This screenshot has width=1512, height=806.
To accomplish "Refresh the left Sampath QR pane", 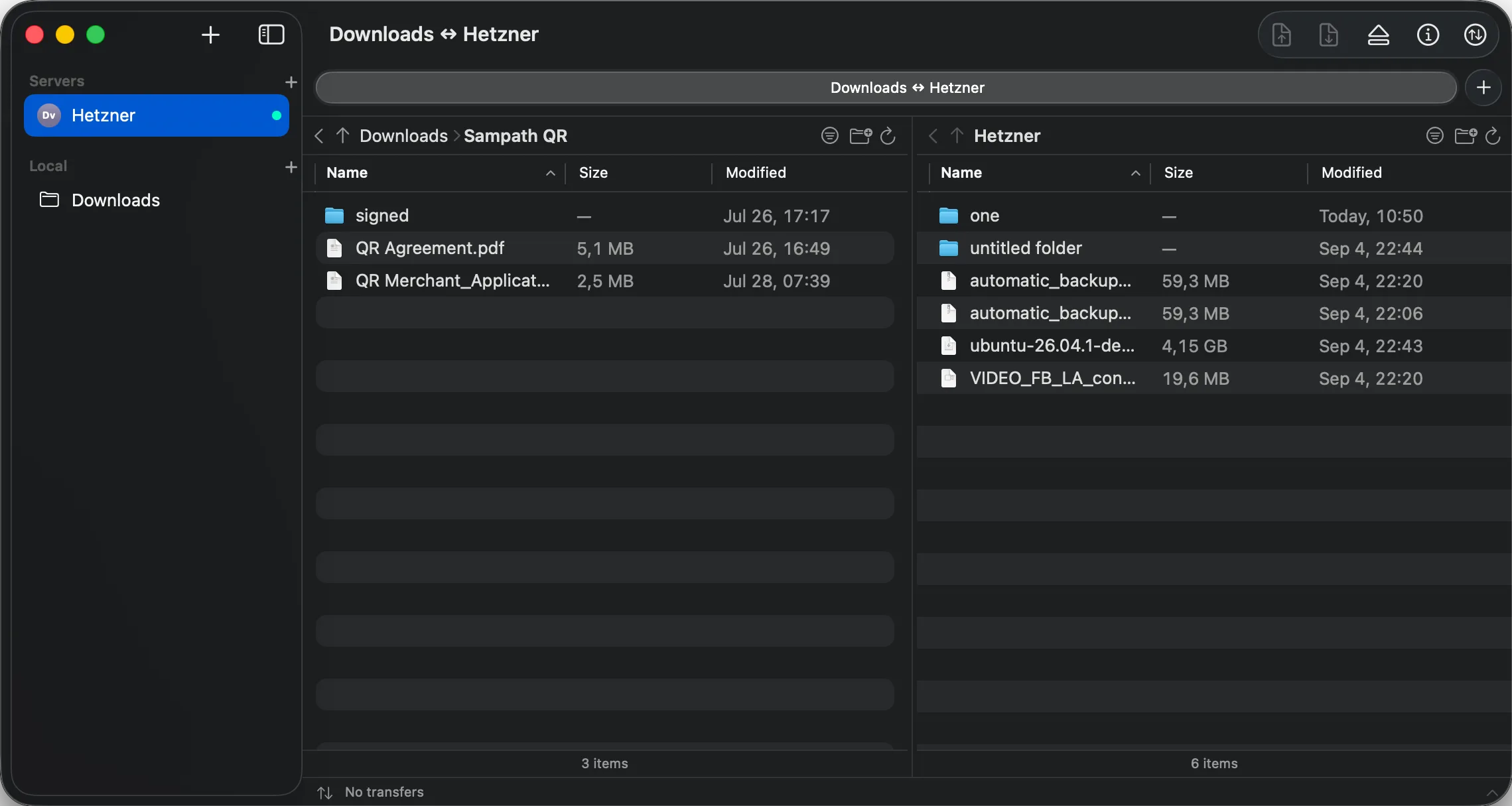I will pyautogui.click(x=888, y=136).
